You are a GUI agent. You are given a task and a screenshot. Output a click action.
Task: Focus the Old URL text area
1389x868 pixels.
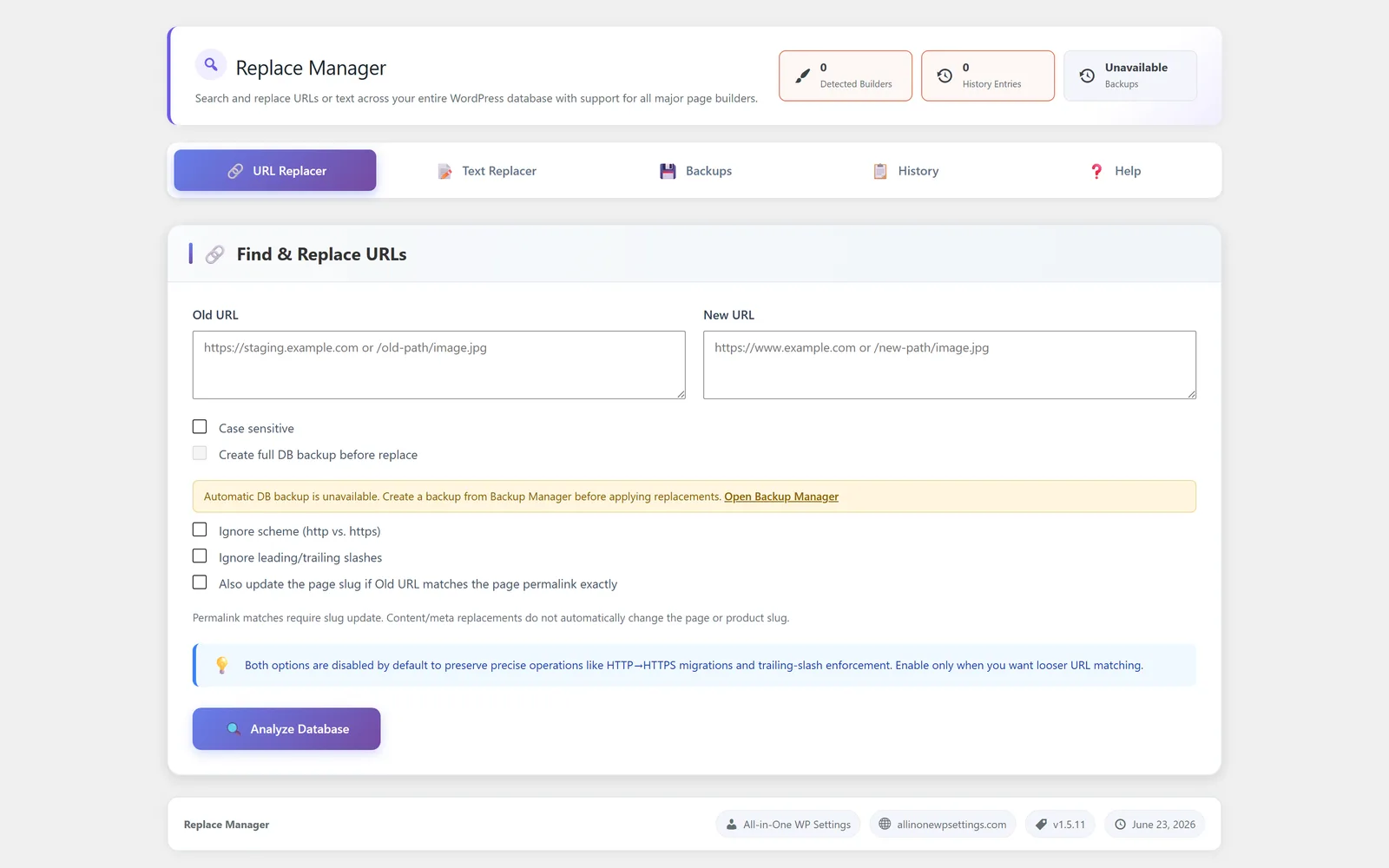(439, 365)
